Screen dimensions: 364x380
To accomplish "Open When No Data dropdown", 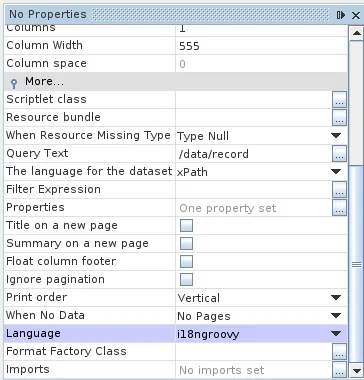I will [336, 316].
